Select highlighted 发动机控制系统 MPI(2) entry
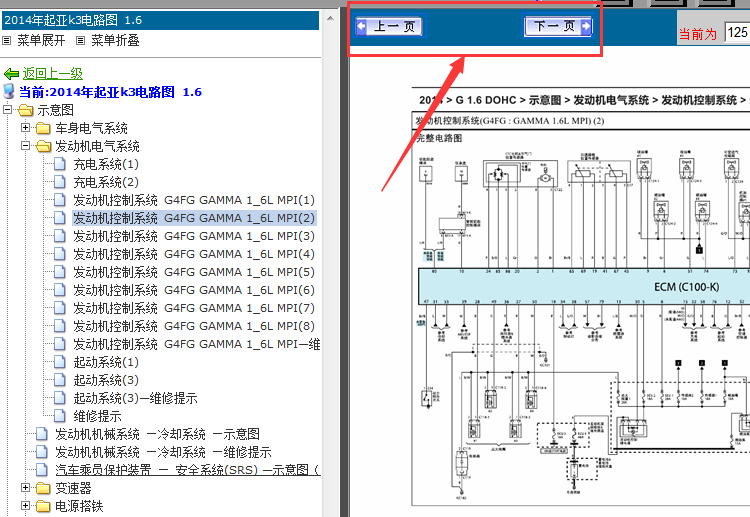Viewport: 750px width, 517px height. 194,218
